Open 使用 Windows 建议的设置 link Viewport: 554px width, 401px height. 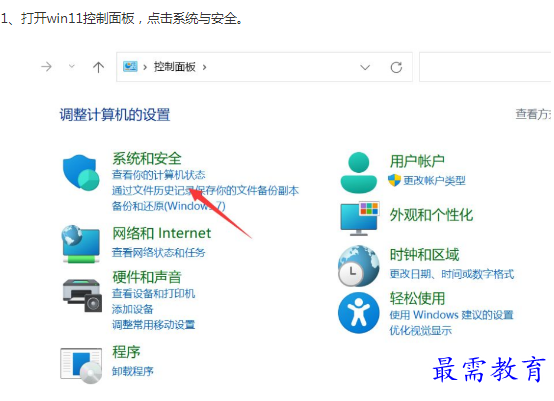tap(451, 314)
